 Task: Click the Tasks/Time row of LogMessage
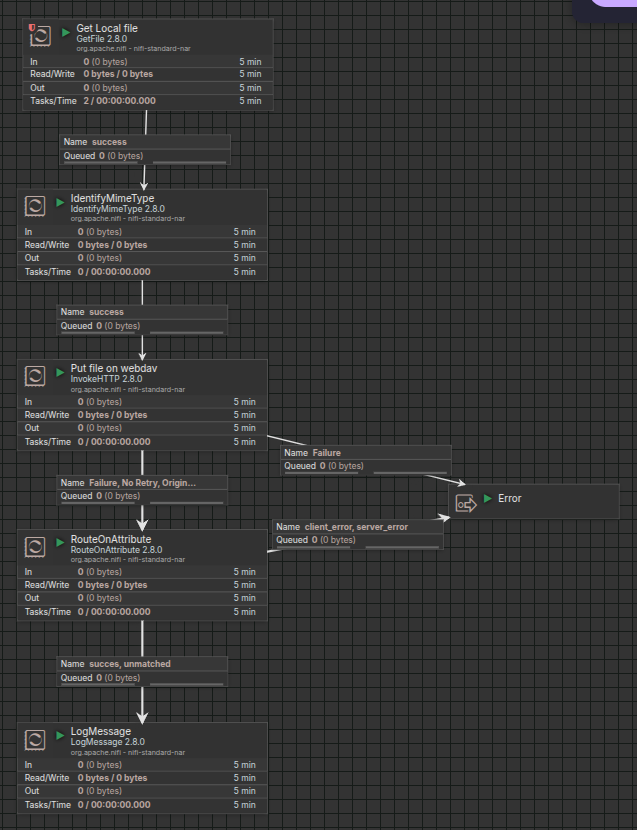click(x=142, y=805)
